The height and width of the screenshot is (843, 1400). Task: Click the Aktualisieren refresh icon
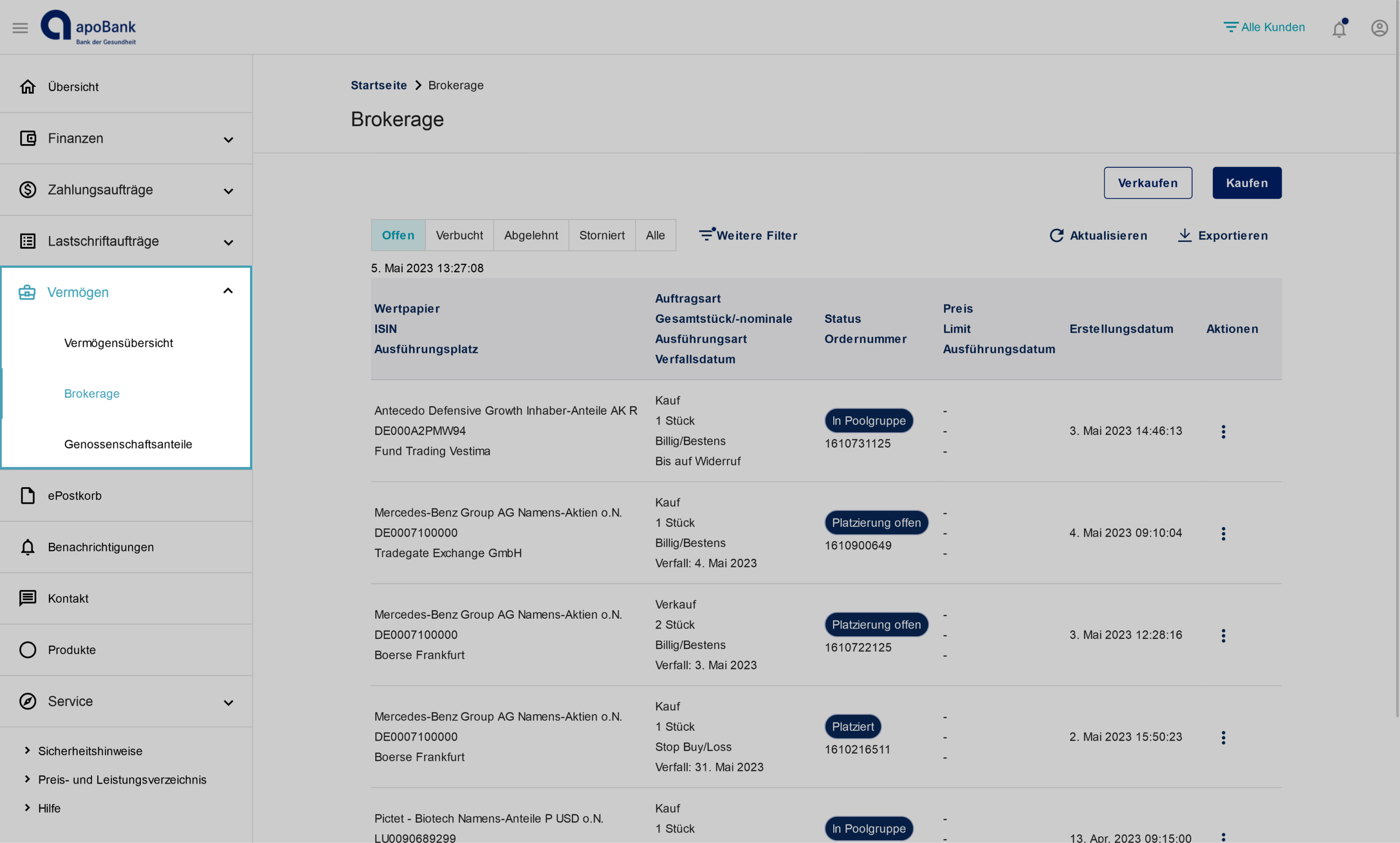(x=1056, y=235)
